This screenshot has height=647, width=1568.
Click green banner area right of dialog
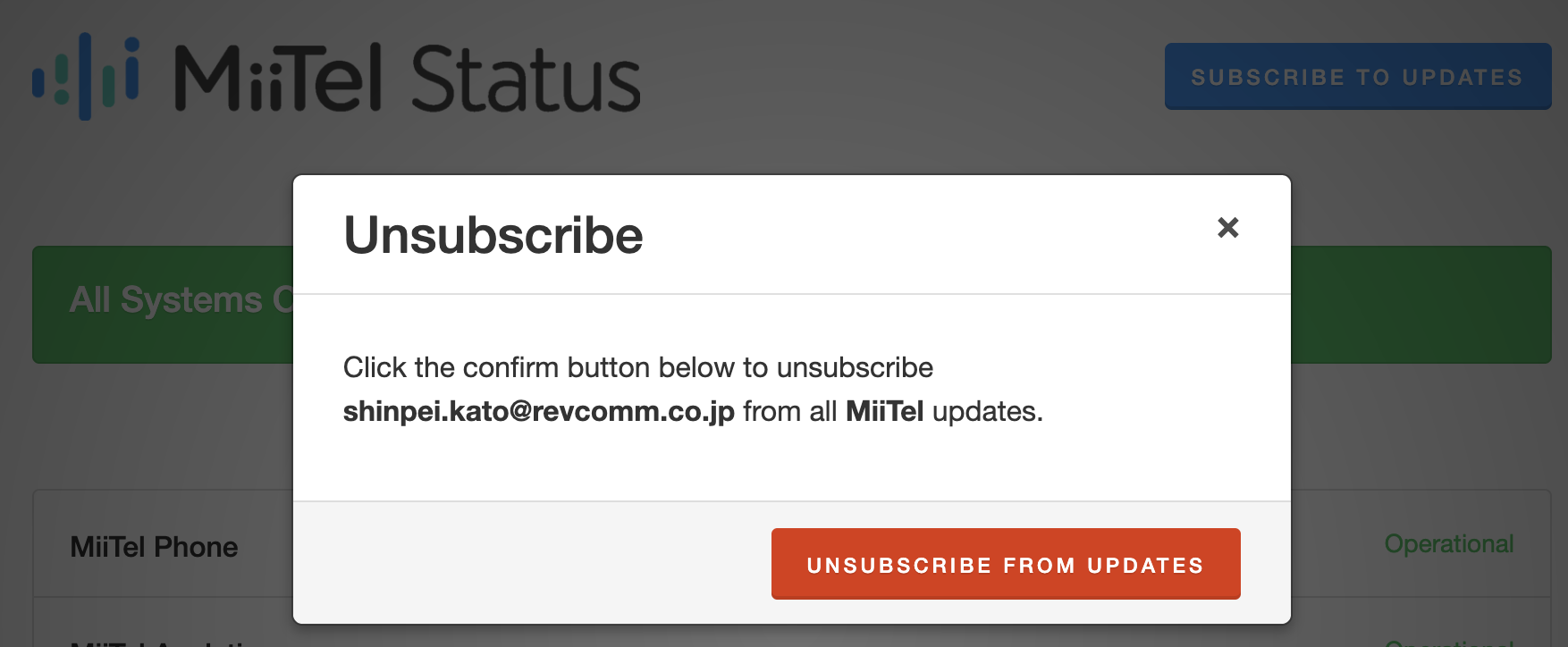pos(1421,305)
